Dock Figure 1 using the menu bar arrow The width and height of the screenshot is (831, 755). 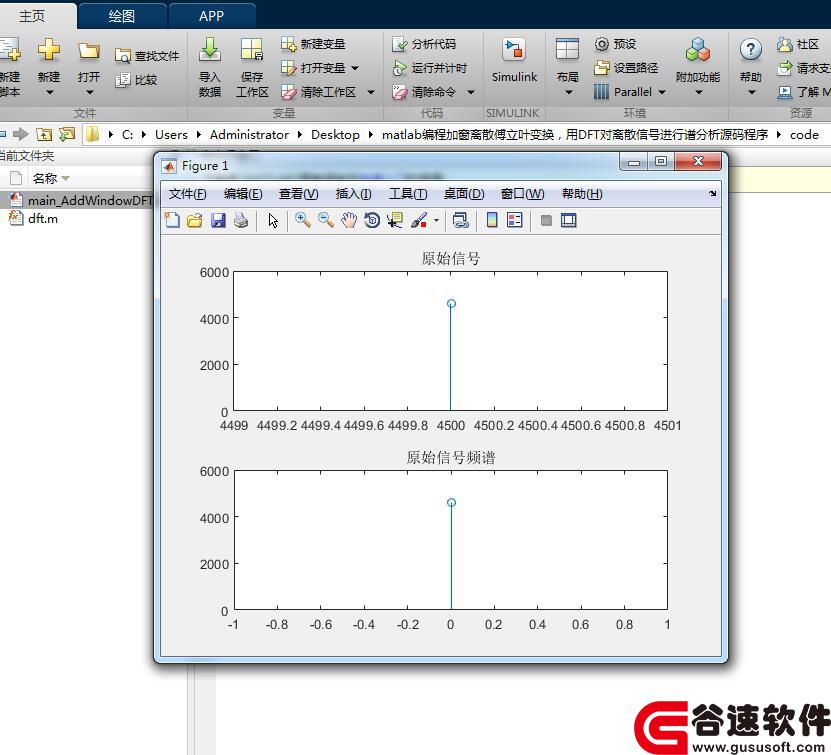pyautogui.click(x=712, y=194)
